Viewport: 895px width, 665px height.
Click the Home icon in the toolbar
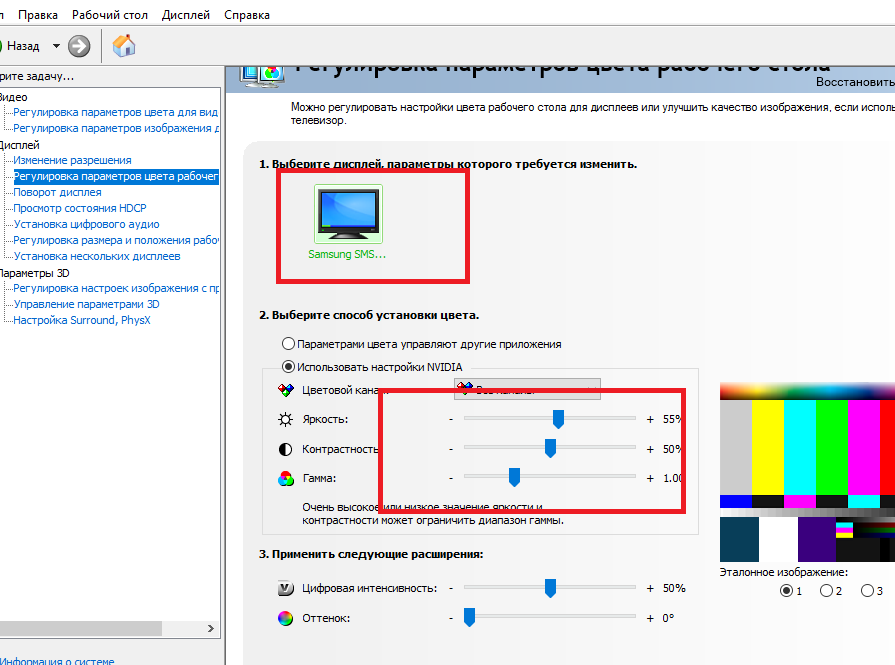click(x=124, y=46)
